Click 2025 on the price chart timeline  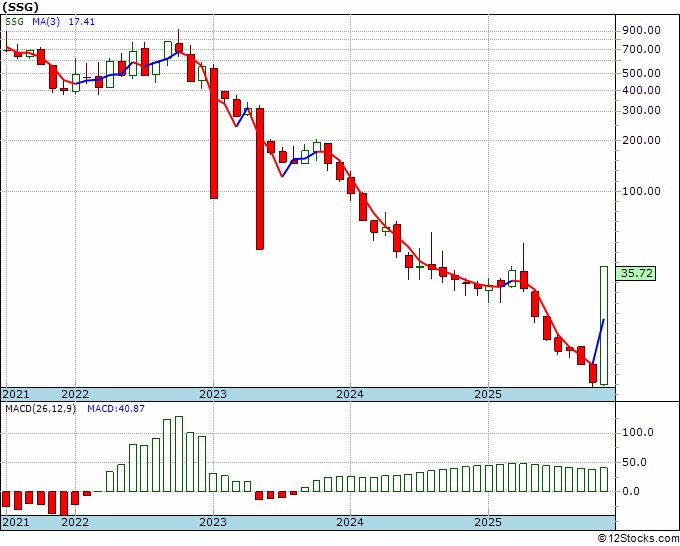pos(488,394)
